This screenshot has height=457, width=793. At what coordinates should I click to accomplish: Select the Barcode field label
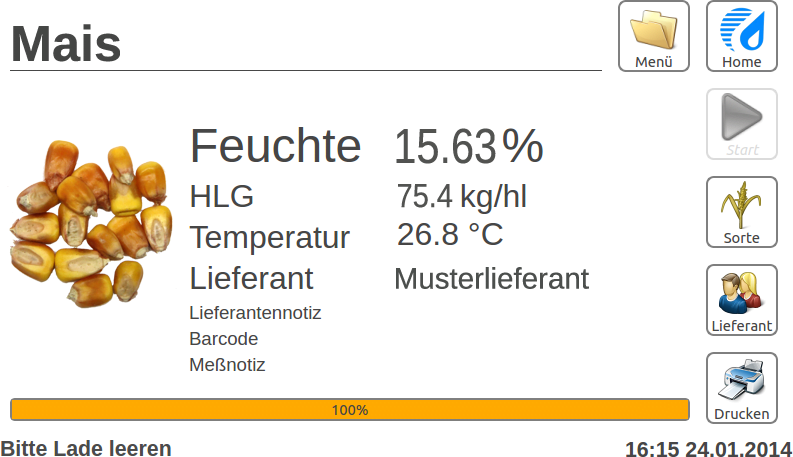[224, 339]
